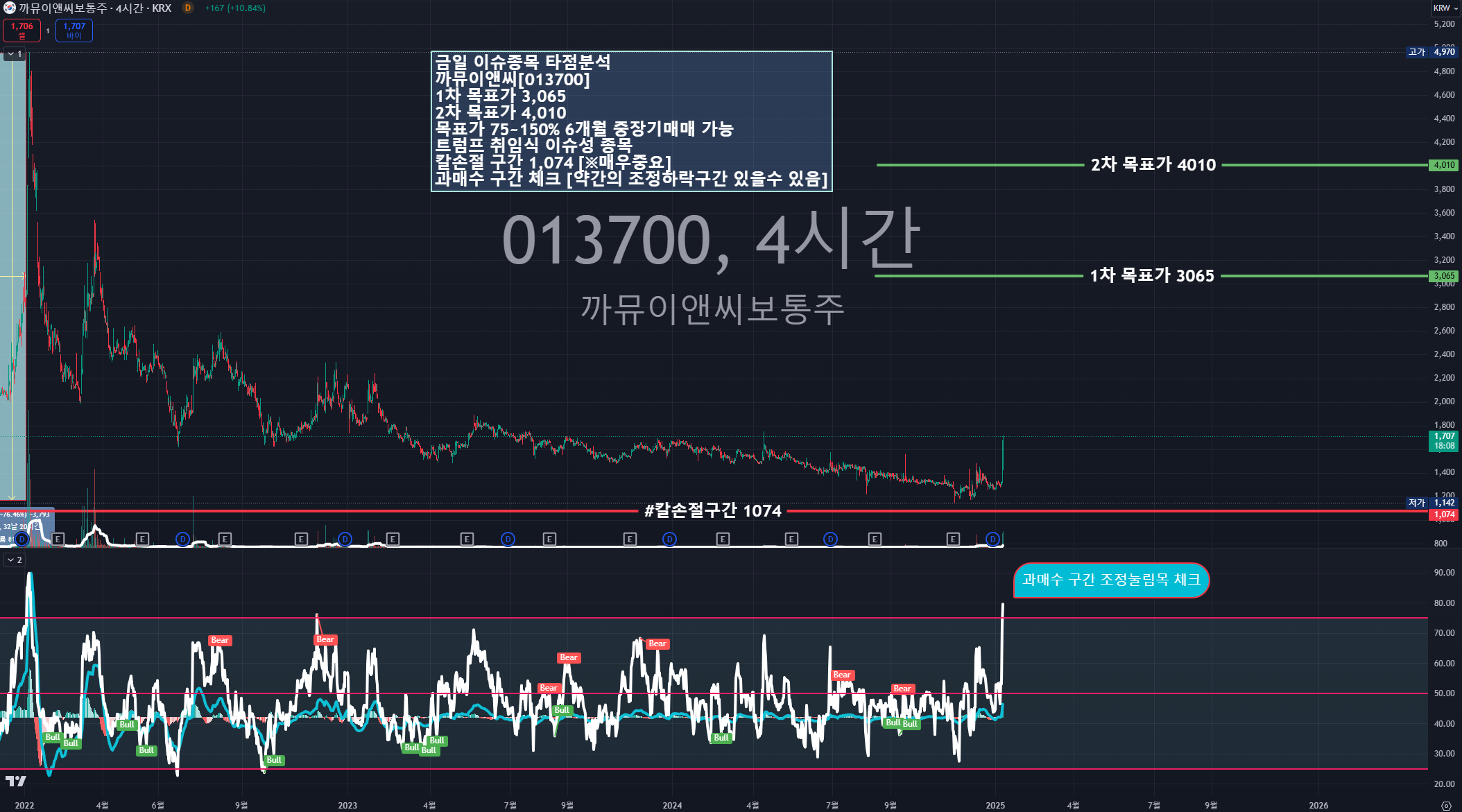Click the dividend D marker aligned with 2024
The width and height of the screenshot is (1462, 812).
click(669, 539)
